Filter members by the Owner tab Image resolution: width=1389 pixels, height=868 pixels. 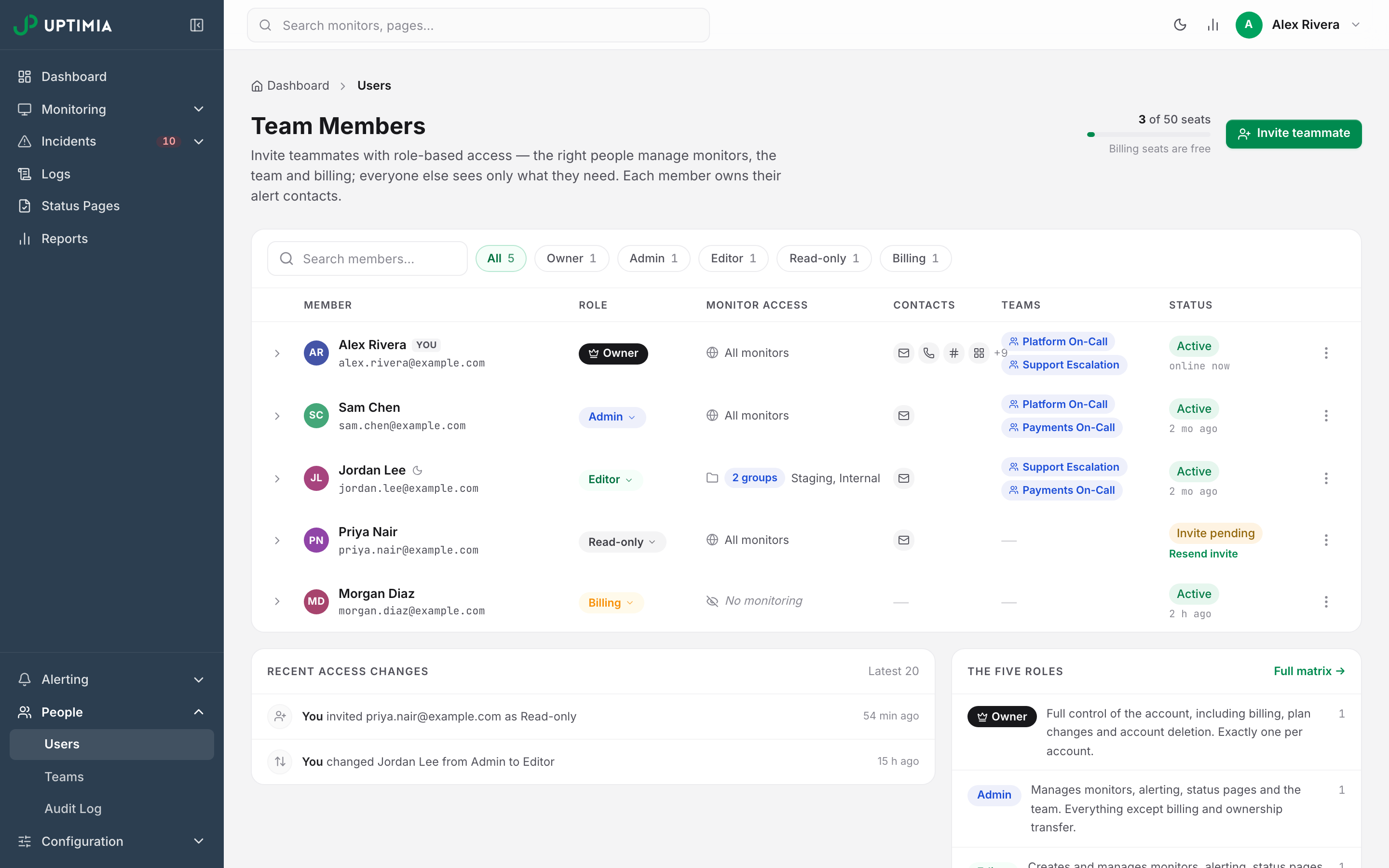point(571,258)
